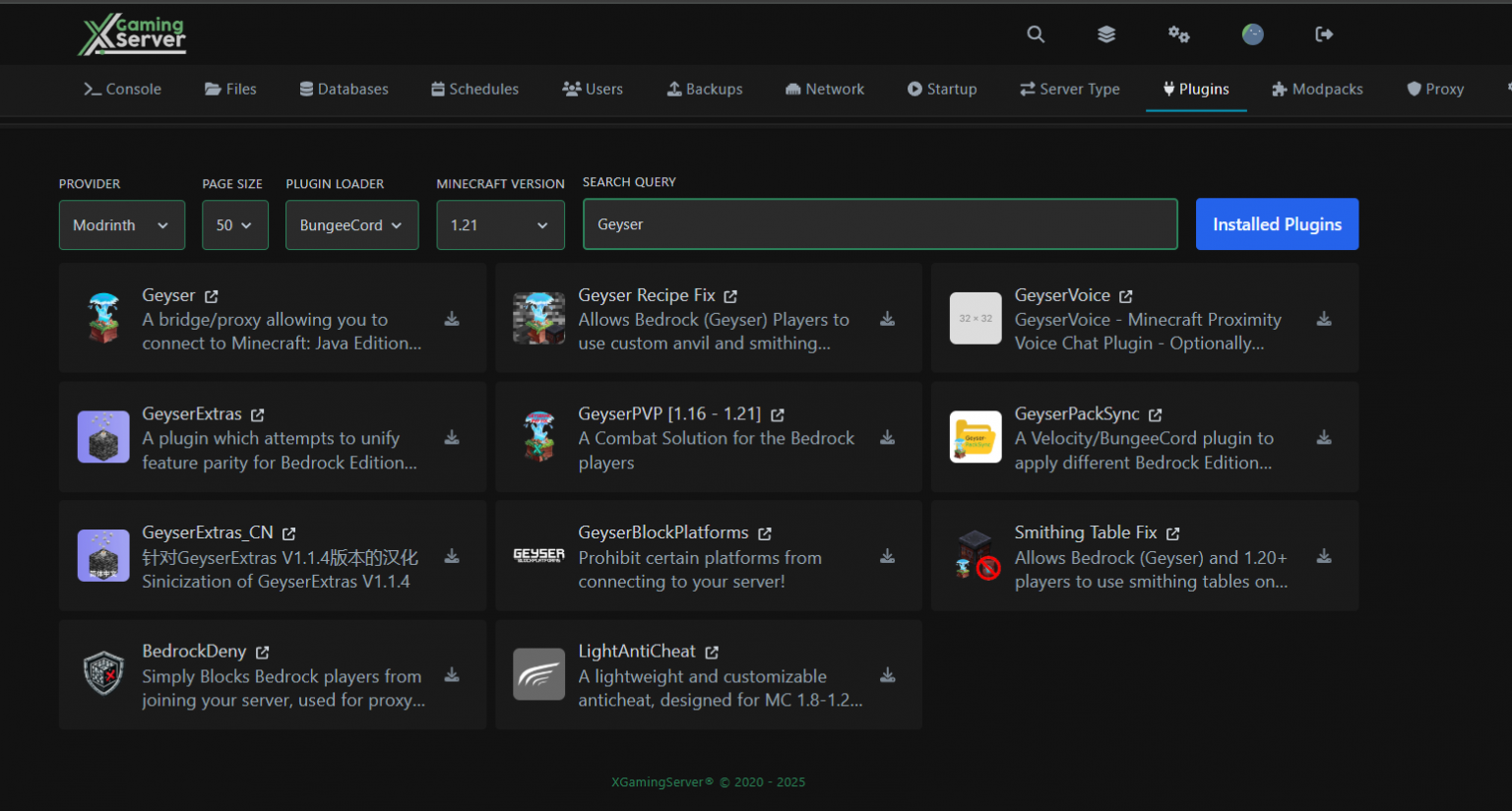Download the GeyserVoice plugin
This screenshot has width=1512, height=811.
(x=1324, y=319)
